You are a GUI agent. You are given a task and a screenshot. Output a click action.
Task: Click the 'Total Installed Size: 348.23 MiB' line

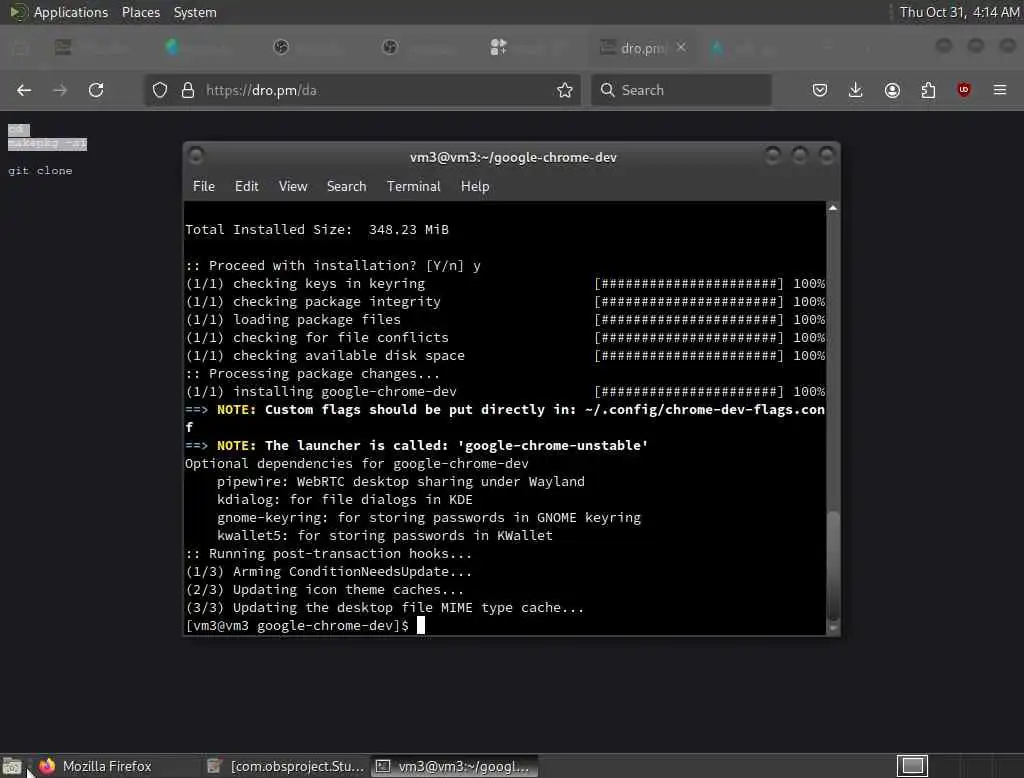[317, 229]
